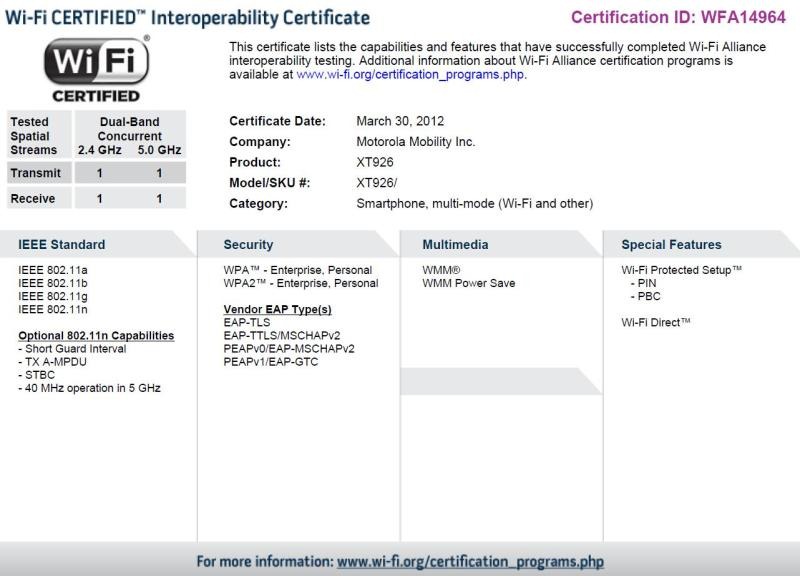800x576 pixels.
Task: Click the Receive row label
Action: tap(39, 198)
